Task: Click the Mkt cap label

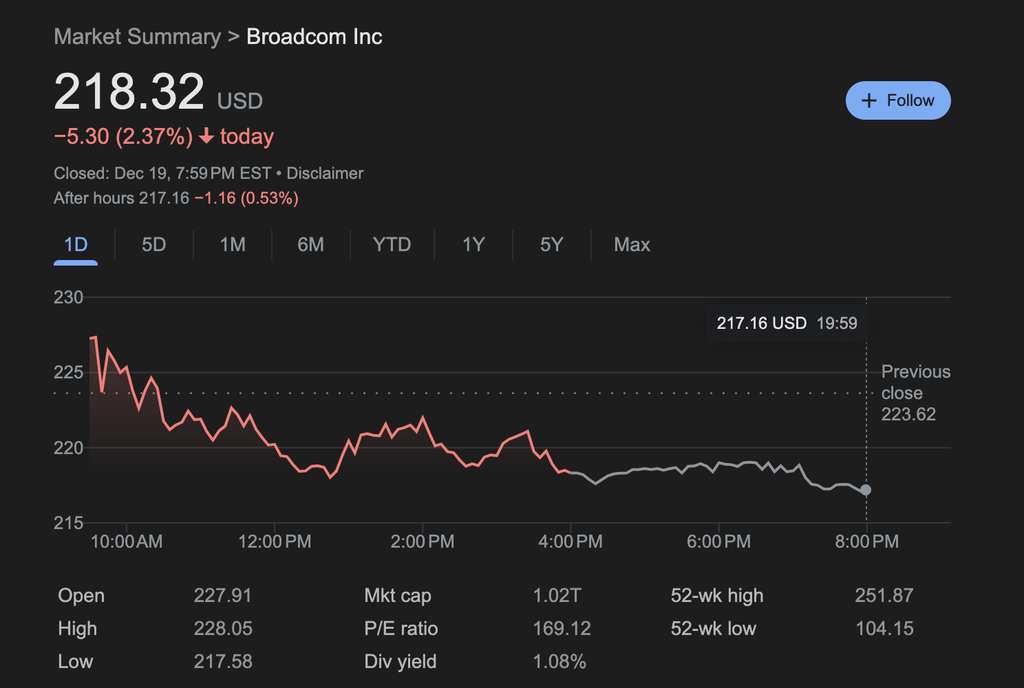Action: click(398, 595)
